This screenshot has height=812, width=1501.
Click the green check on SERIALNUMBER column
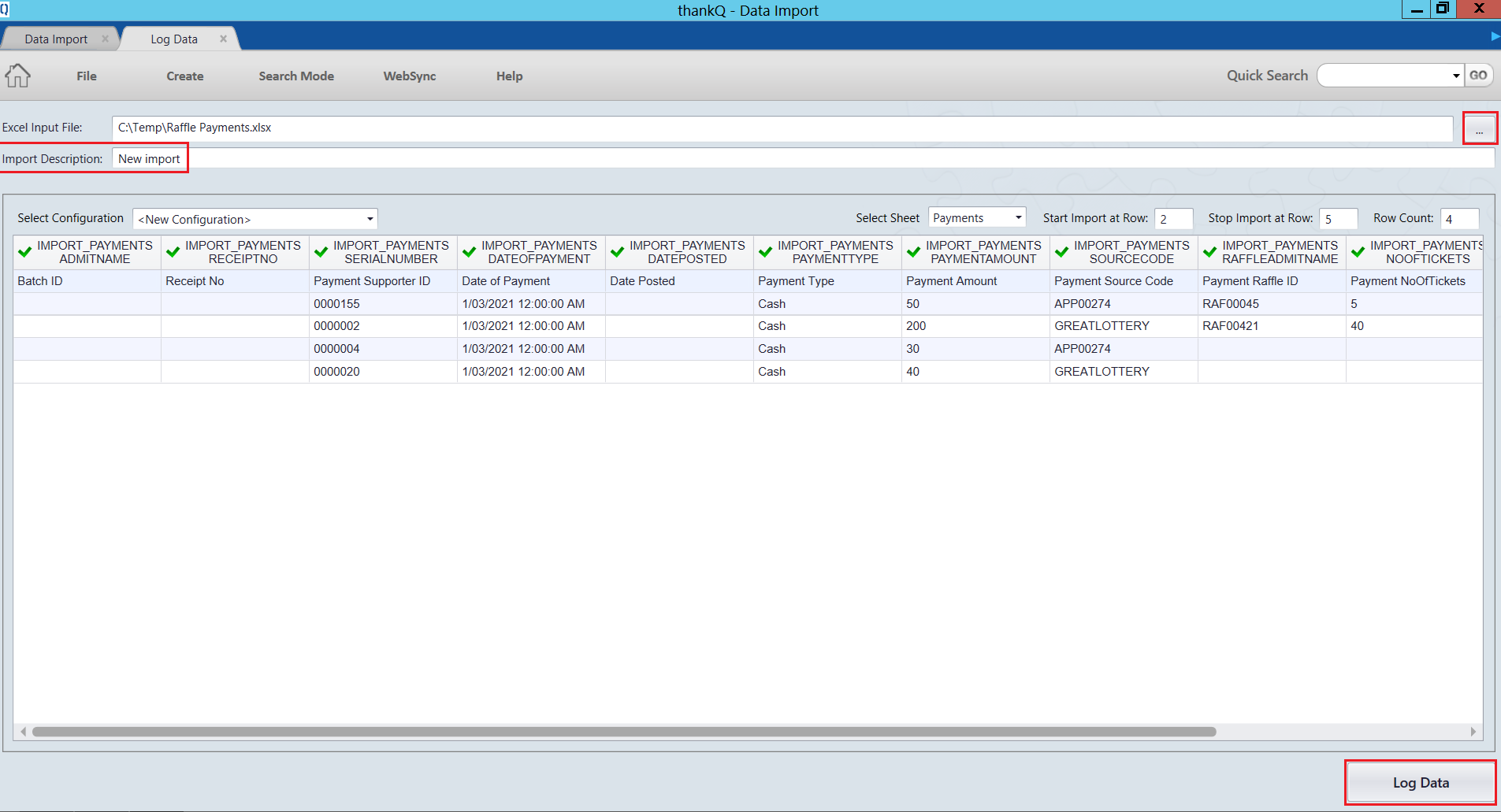pyautogui.click(x=321, y=252)
